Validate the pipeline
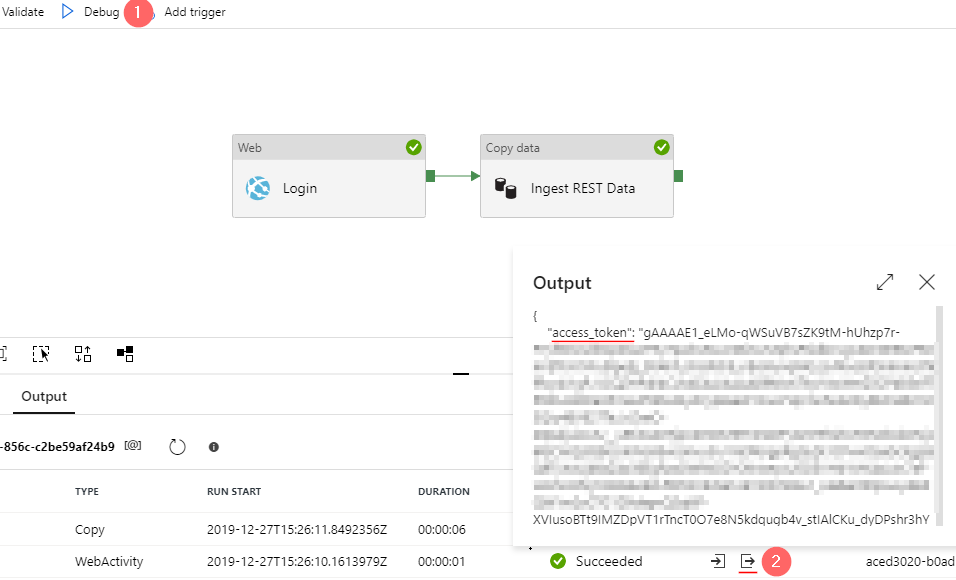956x580 pixels. (x=23, y=12)
